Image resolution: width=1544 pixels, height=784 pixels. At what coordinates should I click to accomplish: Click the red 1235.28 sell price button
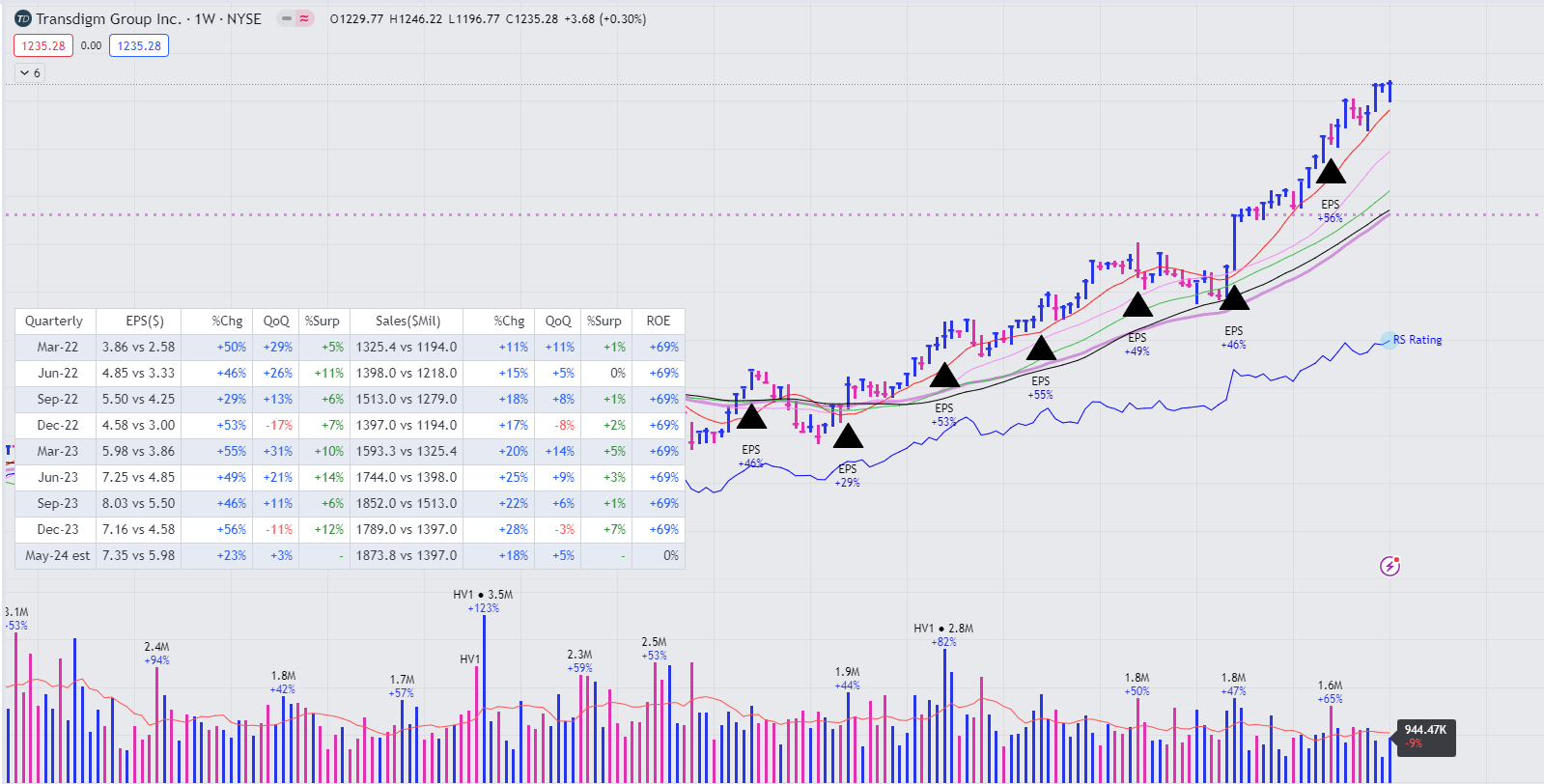pyautogui.click(x=42, y=45)
